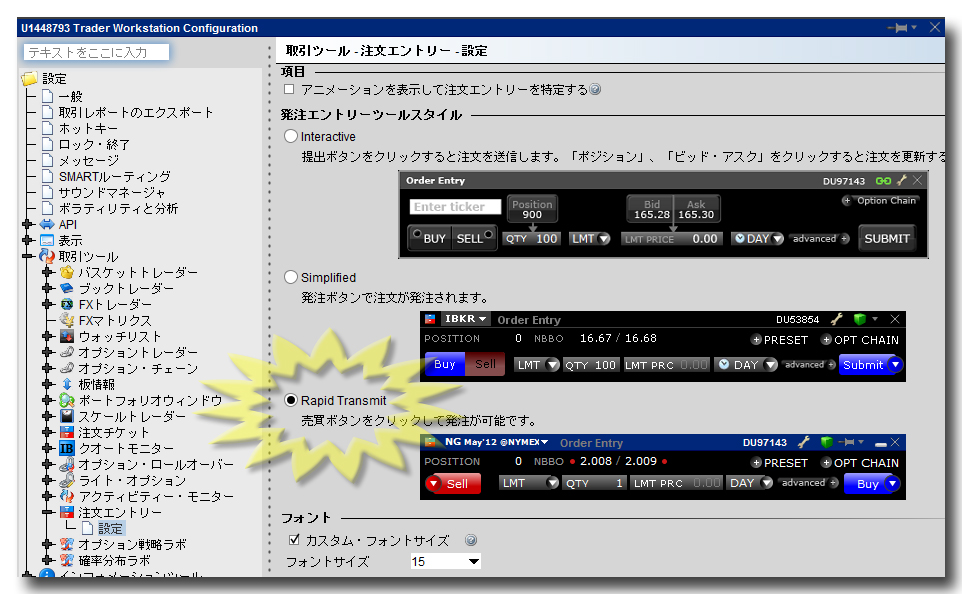
Task: Click PRESET in the Rapid Transmit preview
Action: pos(780,463)
